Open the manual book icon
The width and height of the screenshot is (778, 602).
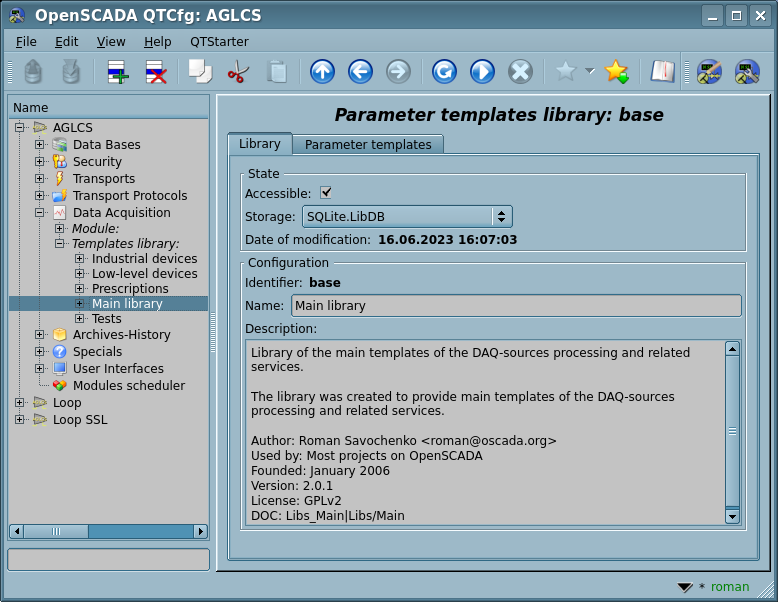point(662,72)
